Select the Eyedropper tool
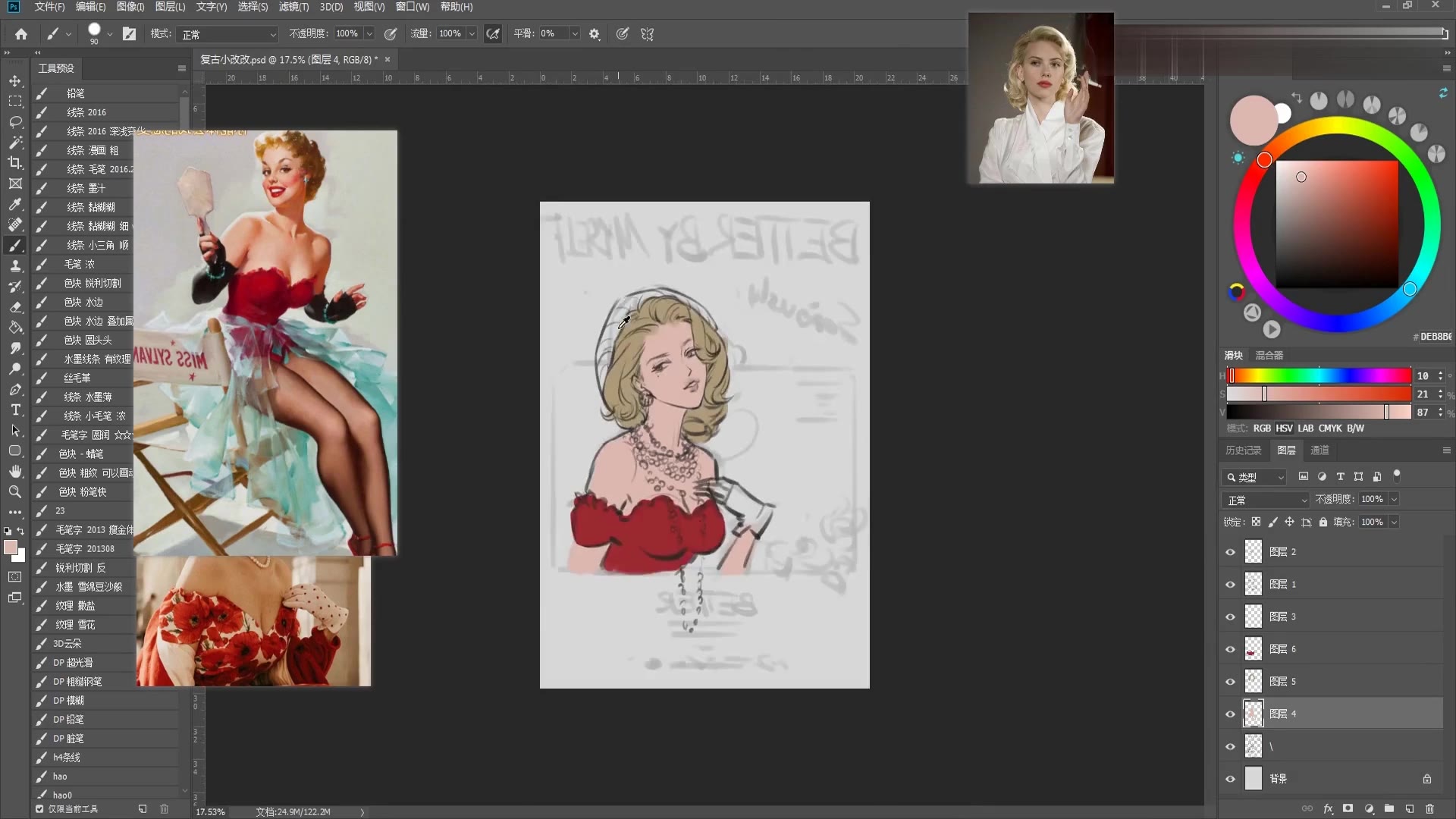Image resolution: width=1456 pixels, height=819 pixels. click(x=15, y=204)
